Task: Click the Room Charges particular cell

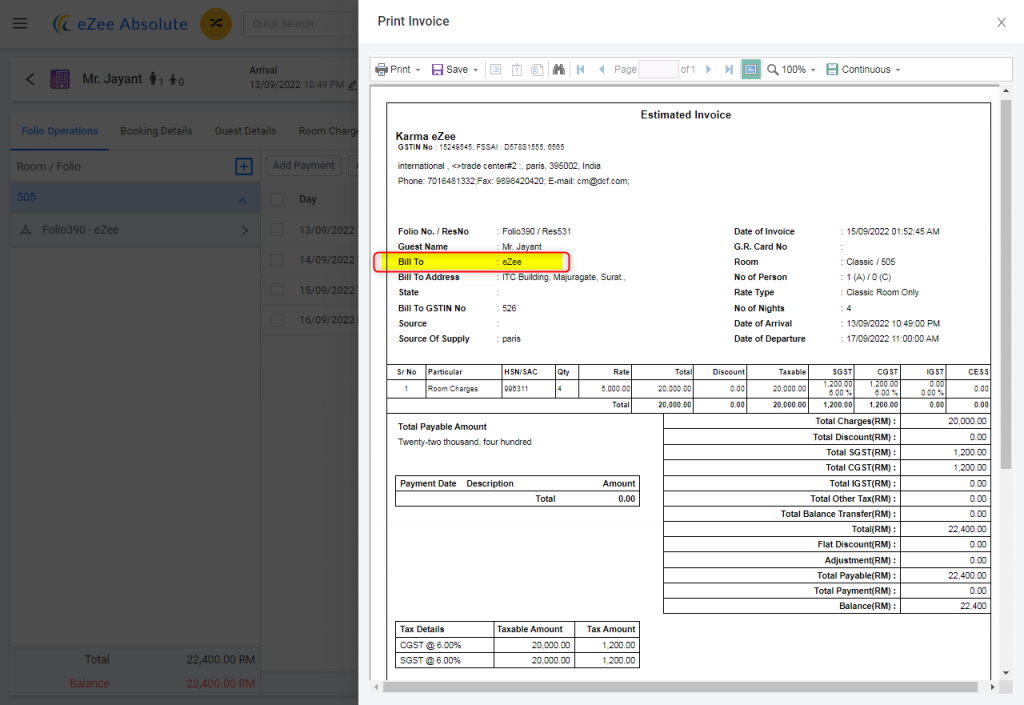Action: tap(463, 388)
